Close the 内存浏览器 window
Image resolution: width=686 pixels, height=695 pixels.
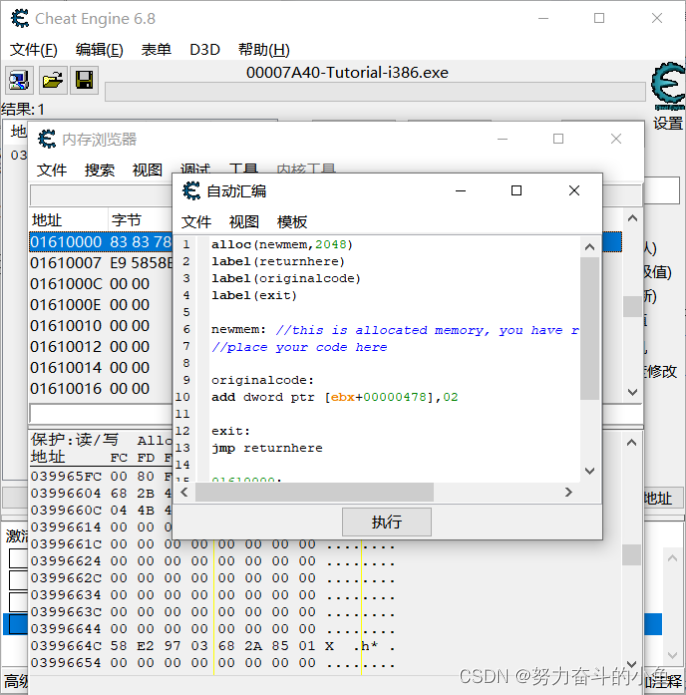pos(616,139)
